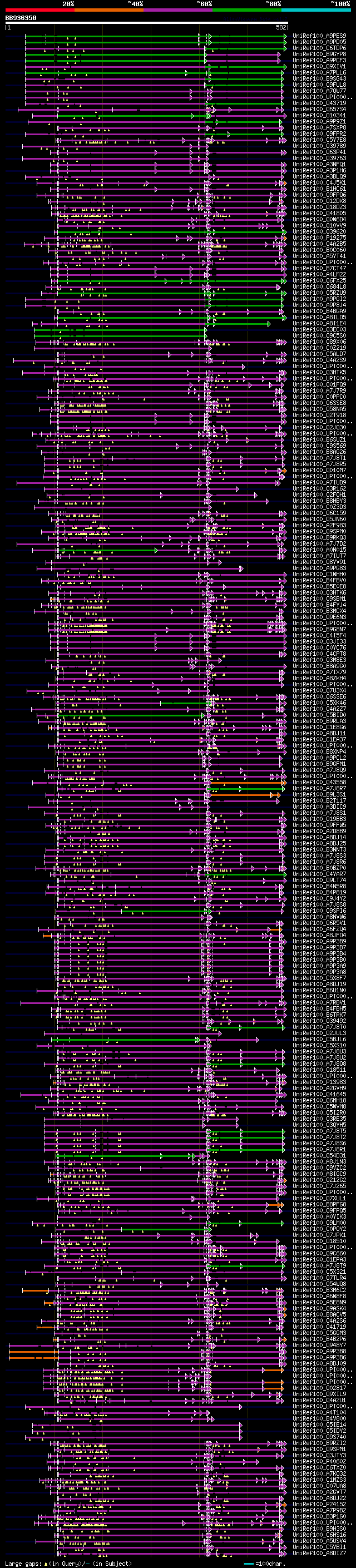
Task: Click UniRef100_Q9XIL9 label
Action: click(319, 1395)
